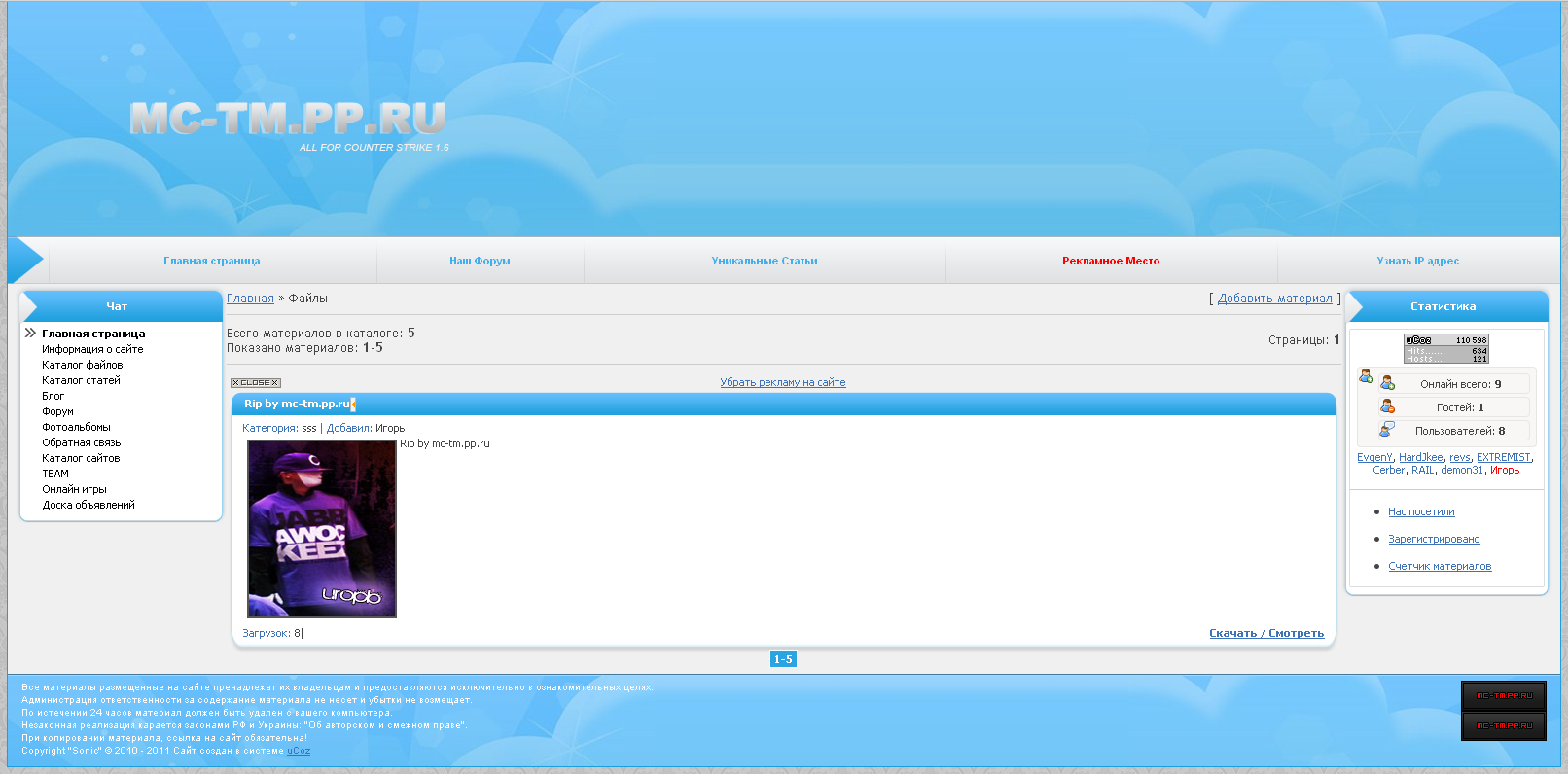
Task: Go to 'Блог' in the sidebar menu
Action: click(x=53, y=396)
